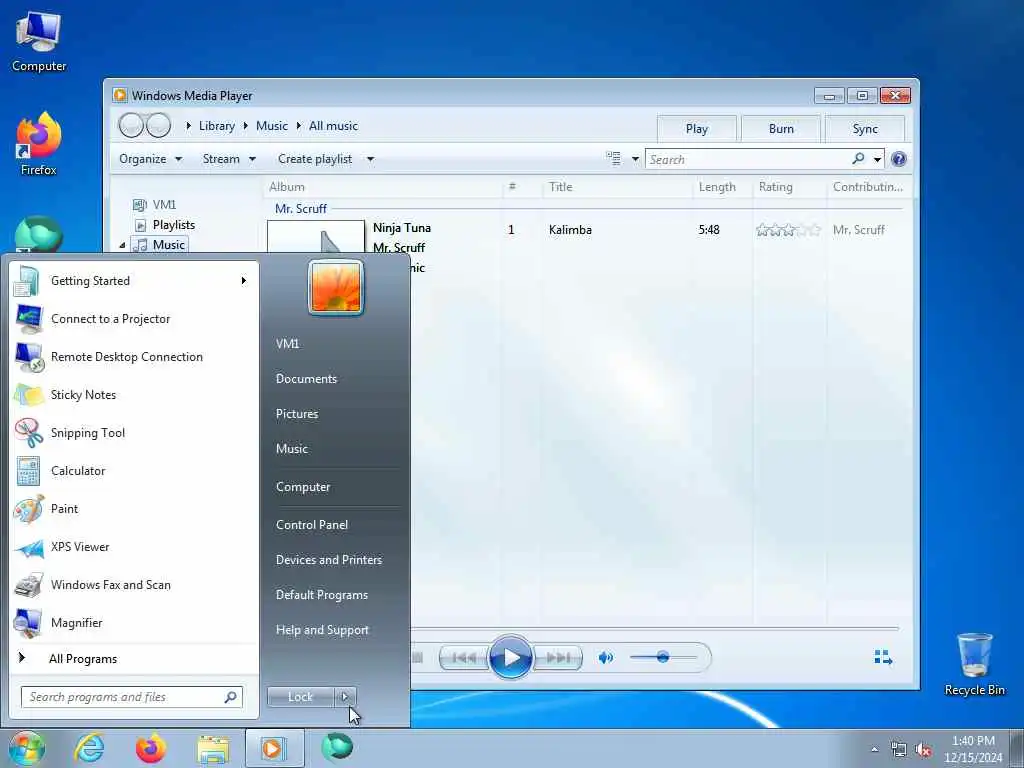Screen dimensions: 1024x768
Task: Rate Kalimba using the star rating
Action: (788, 230)
